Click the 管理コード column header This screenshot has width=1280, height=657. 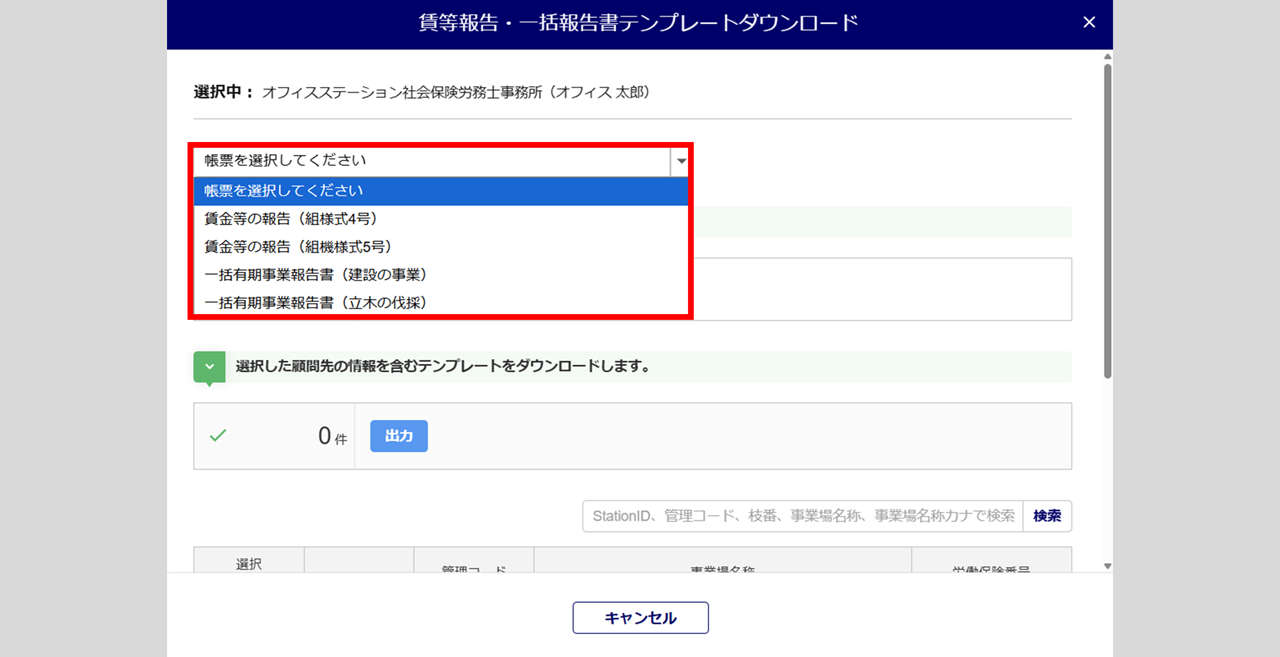coord(474,568)
